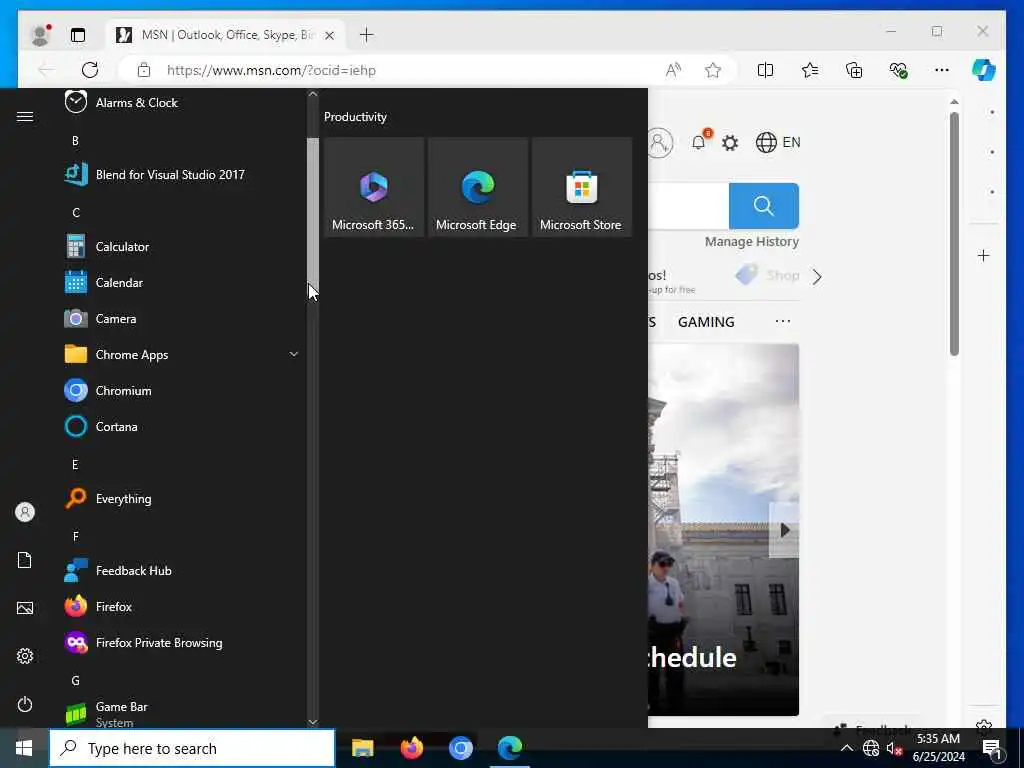Jump to letter B section header
This screenshot has height=768, width=1024.
[x=75, y=140]
